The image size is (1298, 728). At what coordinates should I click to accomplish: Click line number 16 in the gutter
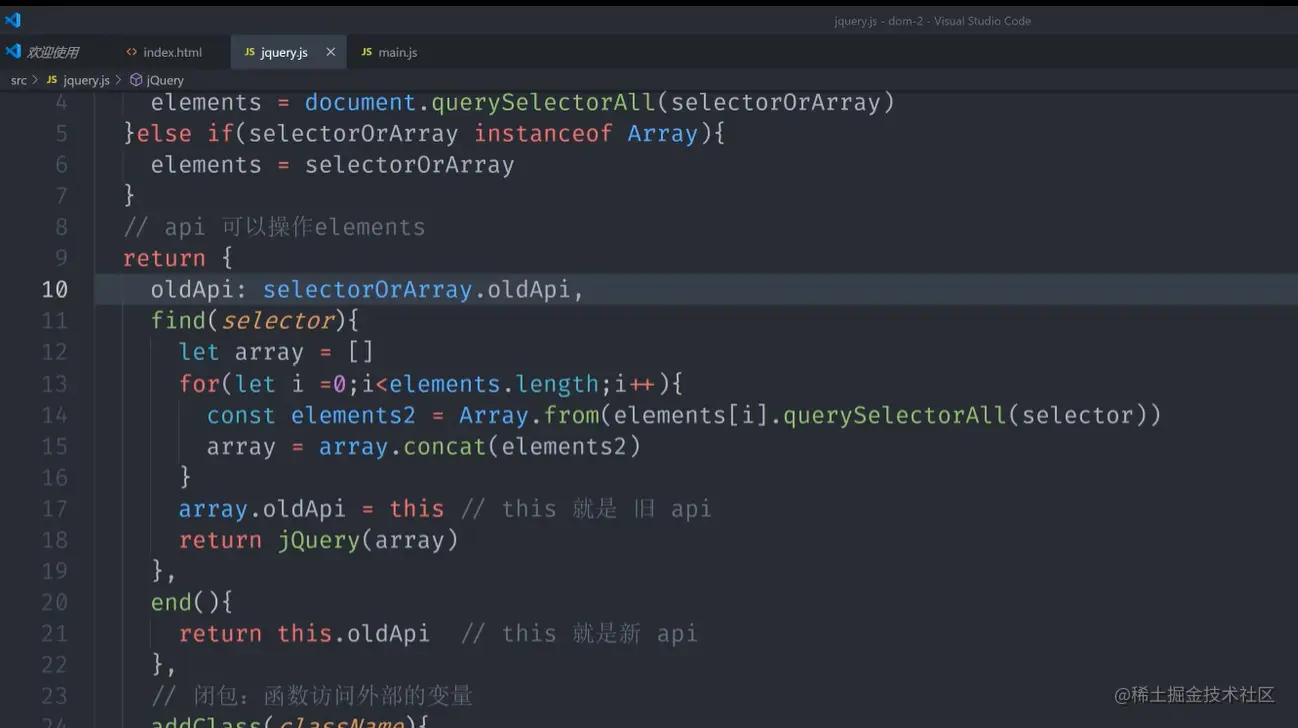point(55,477)
